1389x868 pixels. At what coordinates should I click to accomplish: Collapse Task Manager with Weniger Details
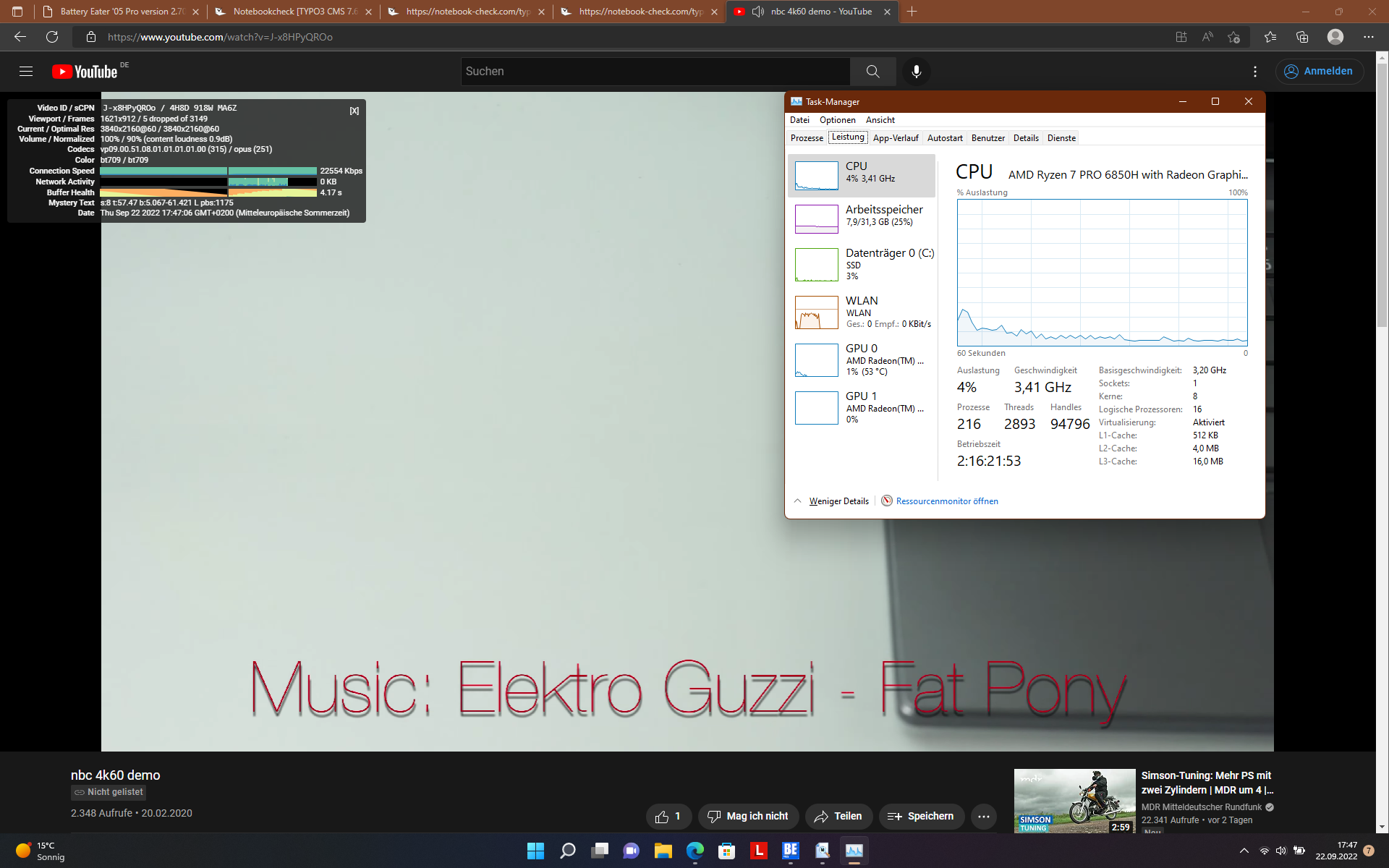pos(838,501)
